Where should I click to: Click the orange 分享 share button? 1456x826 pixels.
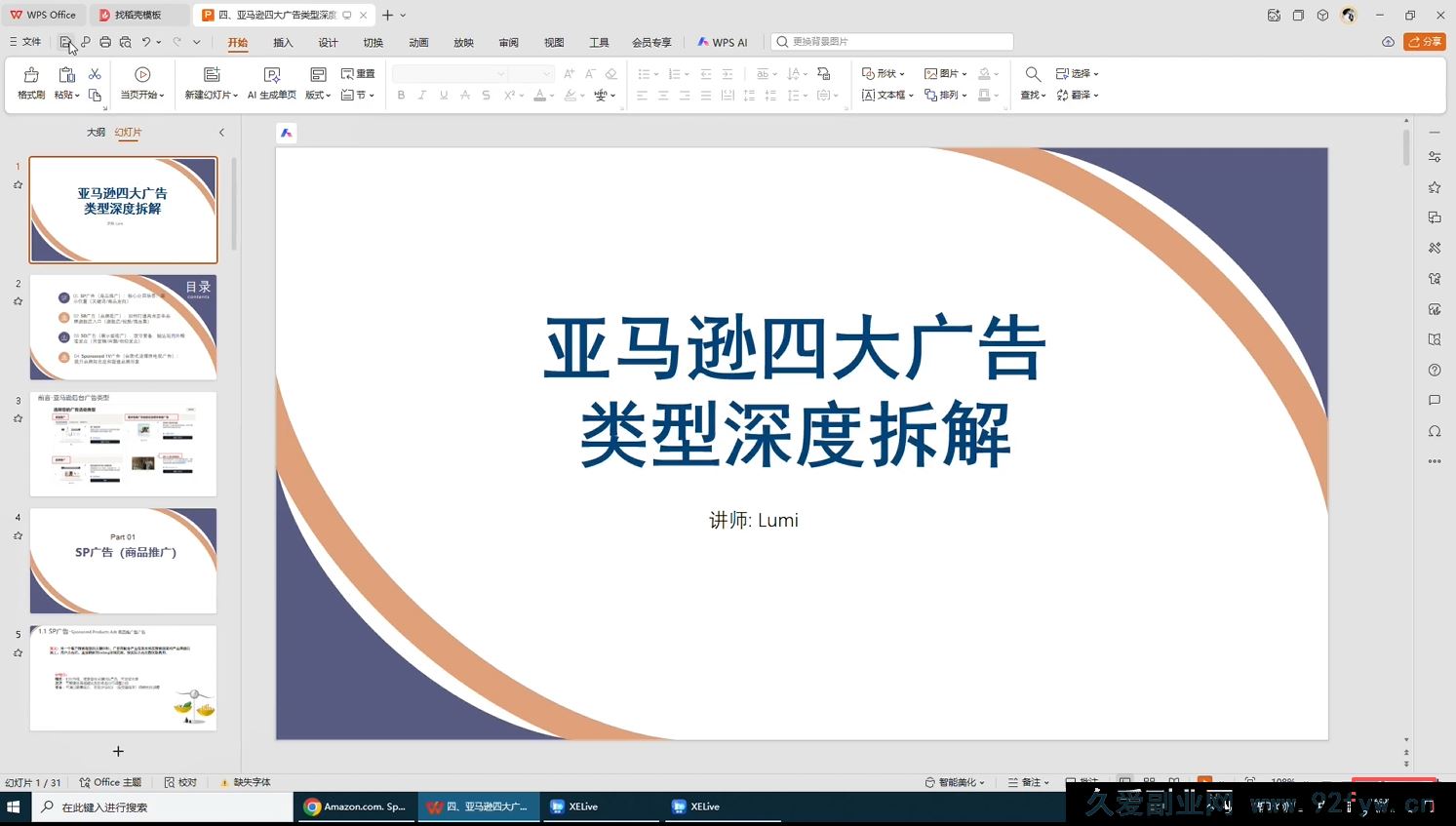pyautogui.click(x=1426, y=41)
